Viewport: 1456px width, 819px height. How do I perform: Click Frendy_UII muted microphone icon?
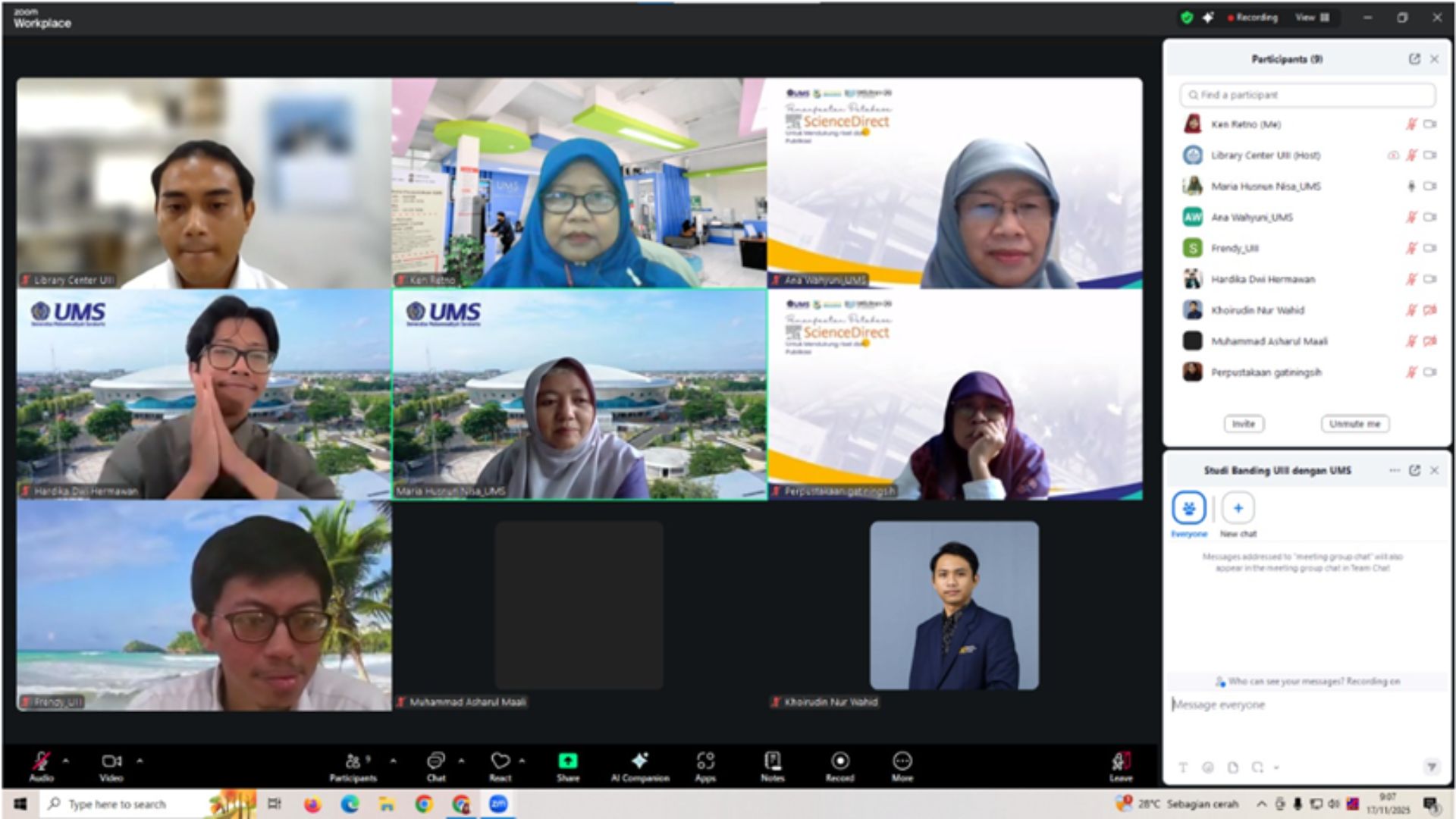1411,248
